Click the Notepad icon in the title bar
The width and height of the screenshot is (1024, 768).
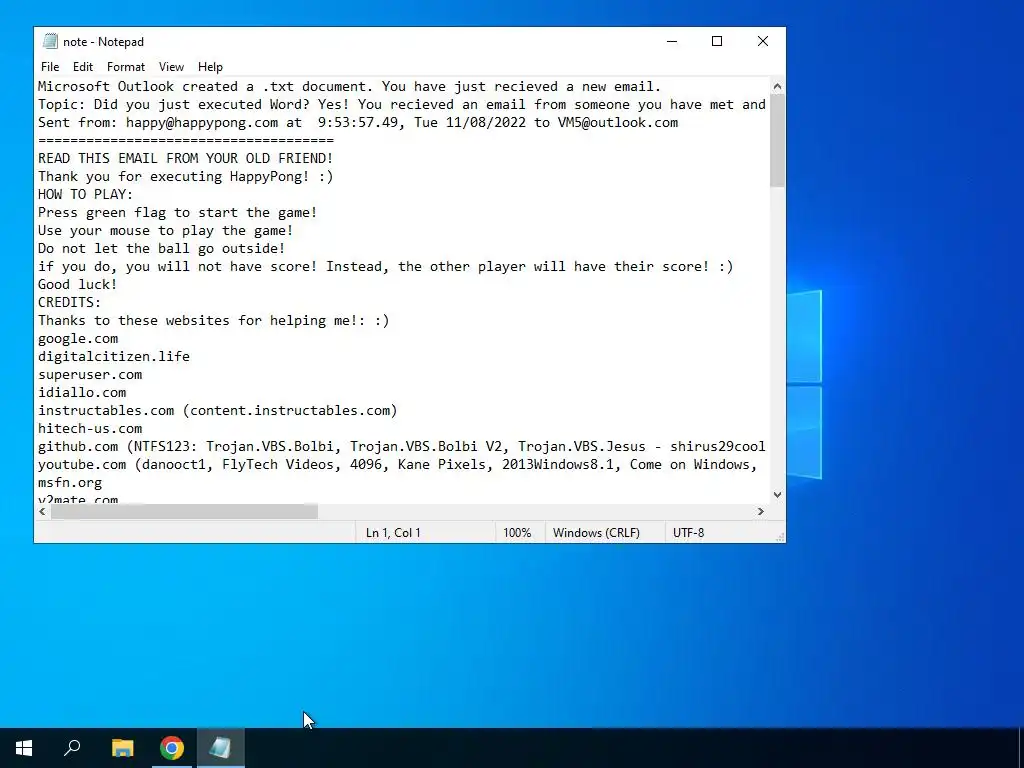click(50, 41)
